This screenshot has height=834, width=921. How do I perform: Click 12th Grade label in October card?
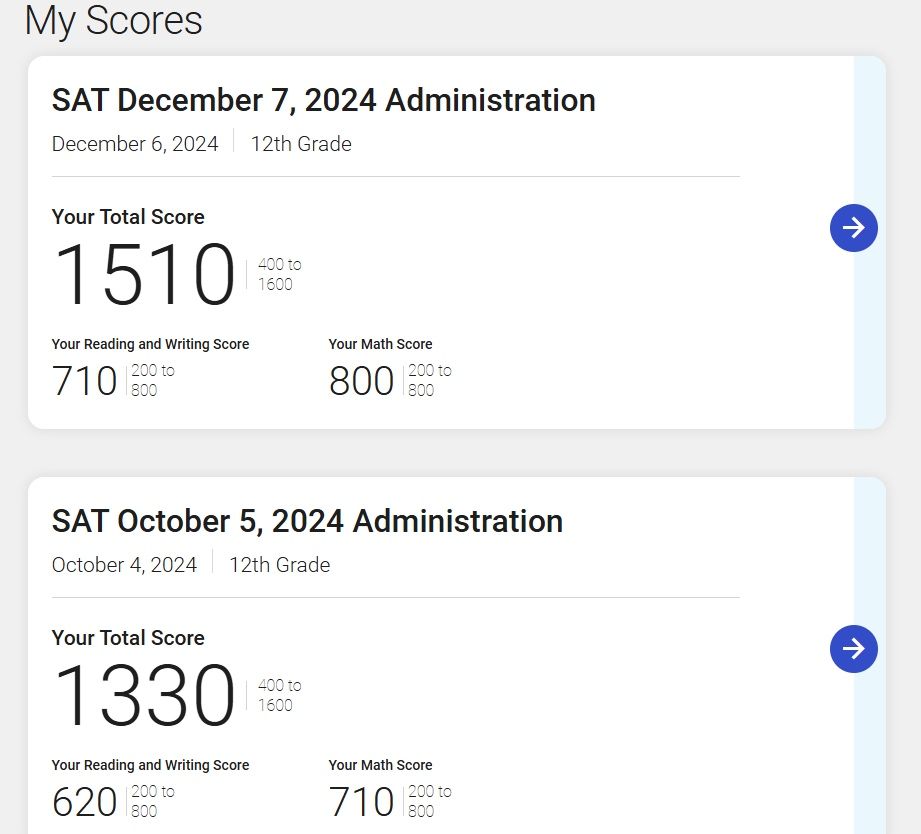280,565
